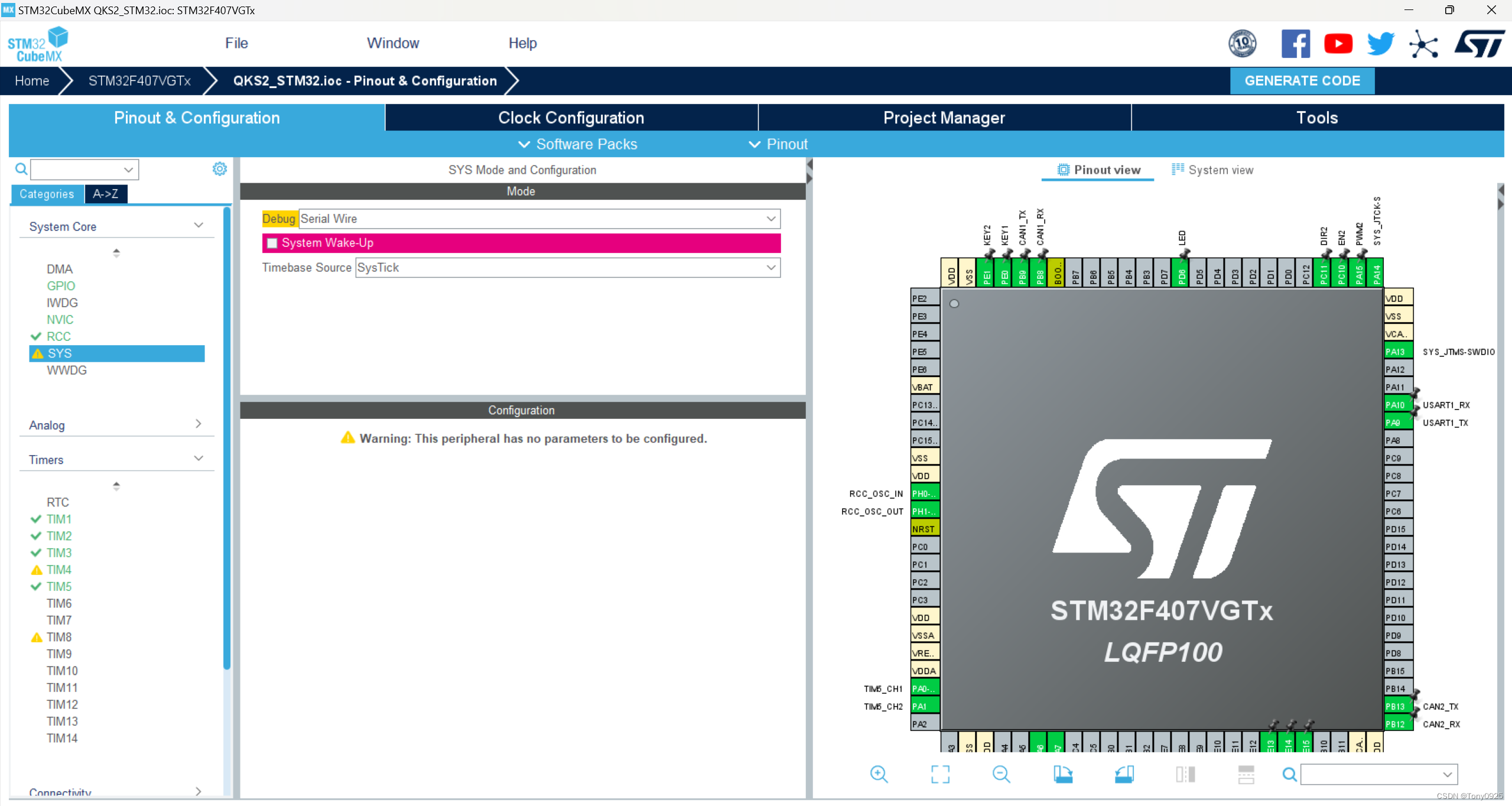This screenshot has height=806, width=1512.
Task: Open the Twitter link icon
Action: [1380, 44]
